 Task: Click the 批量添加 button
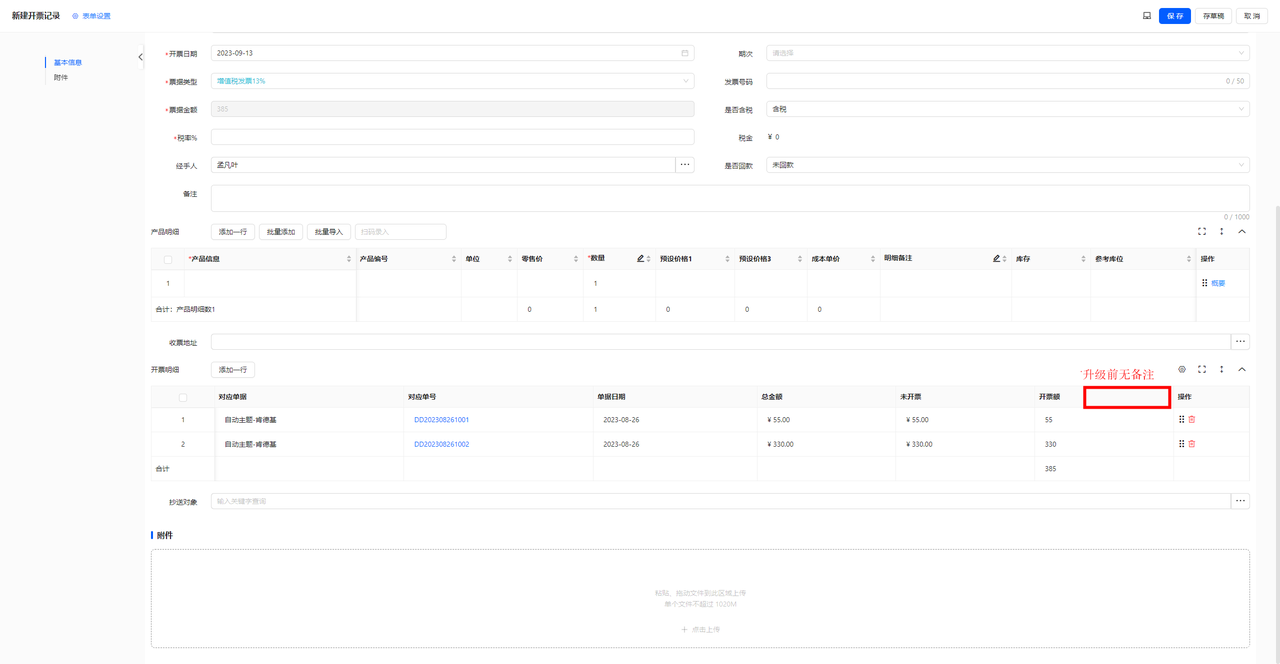tap(281, 231)
